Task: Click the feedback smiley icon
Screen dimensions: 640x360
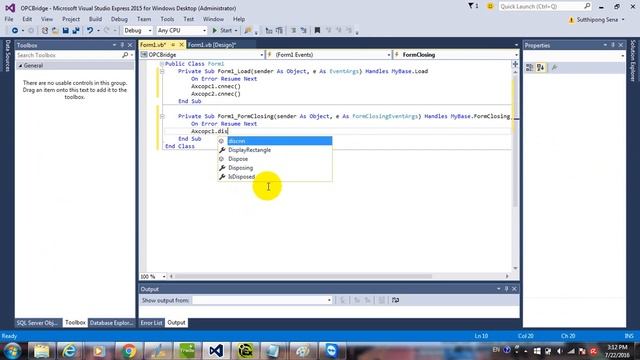Action: (490, 6)
